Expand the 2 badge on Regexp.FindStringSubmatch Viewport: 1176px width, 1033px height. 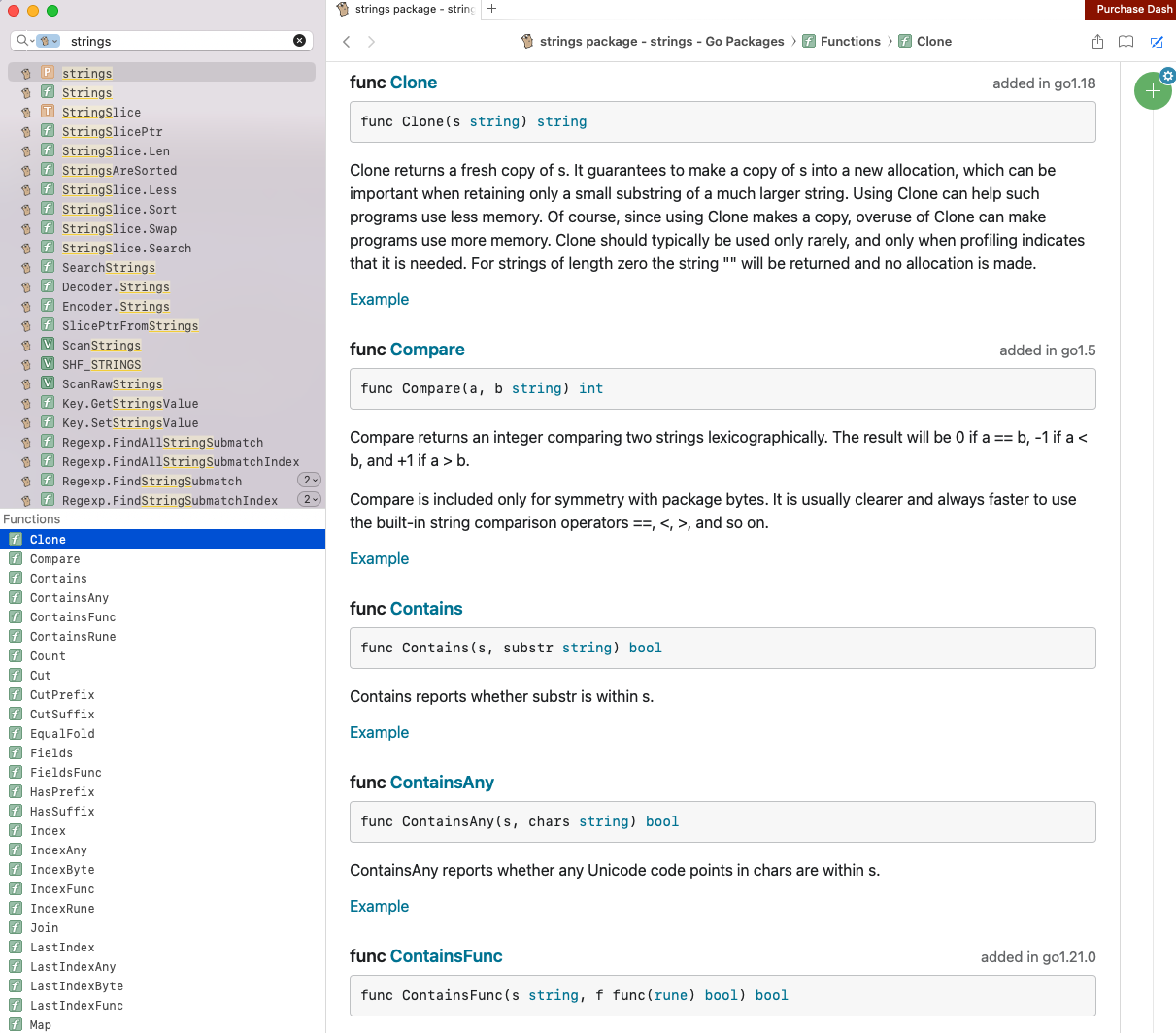point(308,481)
